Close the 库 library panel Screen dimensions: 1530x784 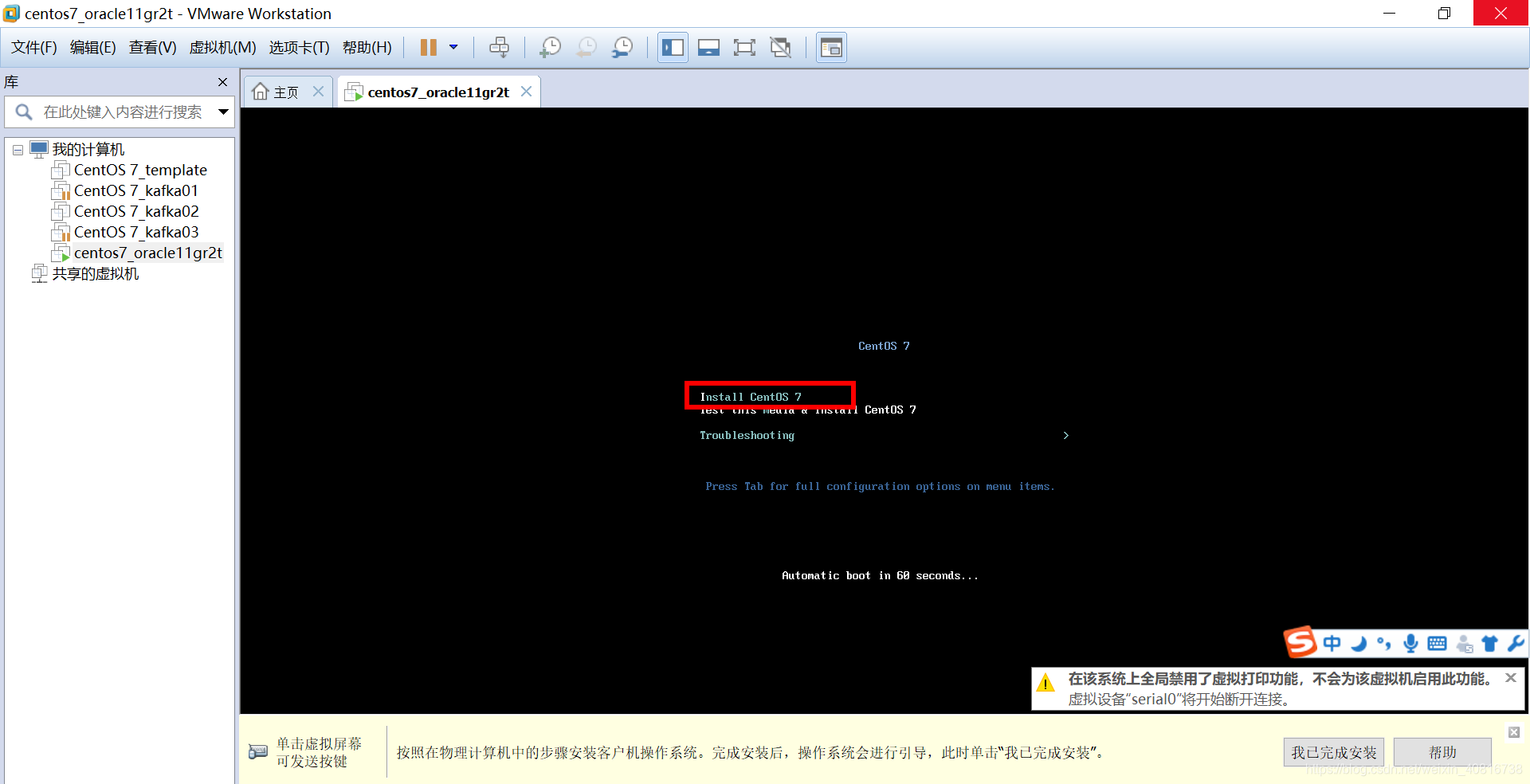[x=222, y=82]
